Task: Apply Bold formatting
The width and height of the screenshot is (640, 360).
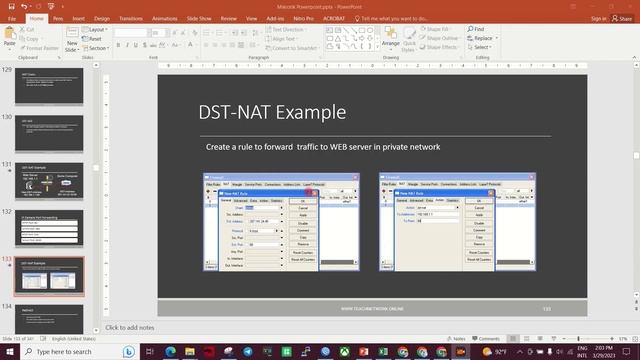Action: 118,45
